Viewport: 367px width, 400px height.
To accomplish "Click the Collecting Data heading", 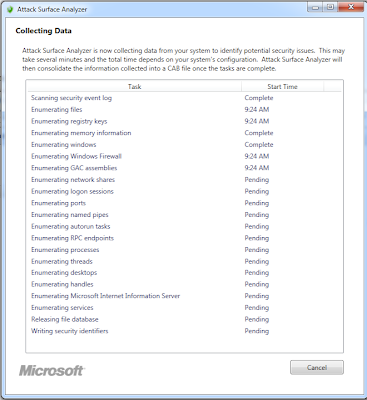I will coord(43,31).
